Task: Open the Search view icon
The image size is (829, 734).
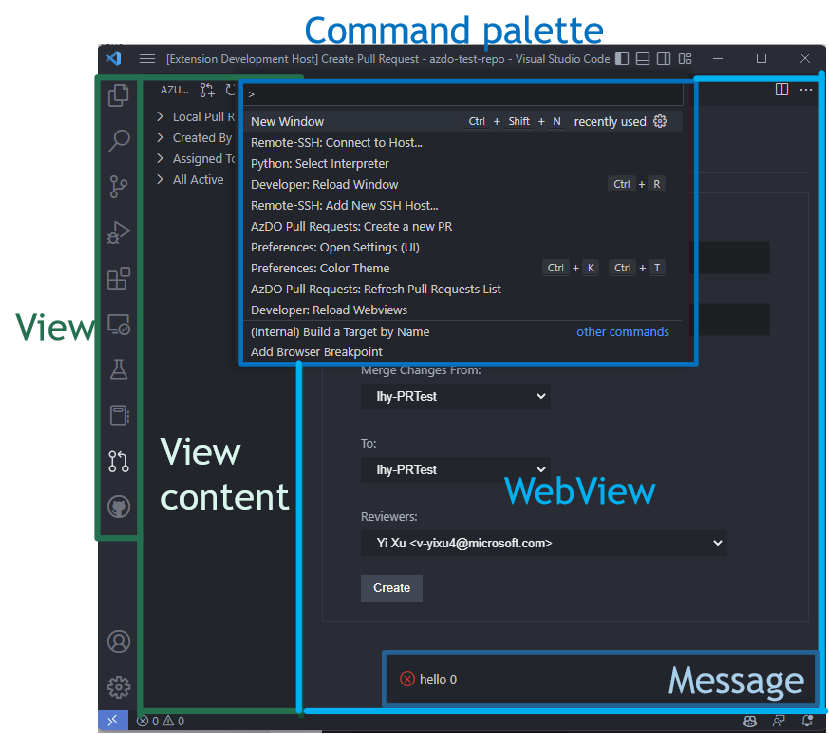Action: point(118,140)
